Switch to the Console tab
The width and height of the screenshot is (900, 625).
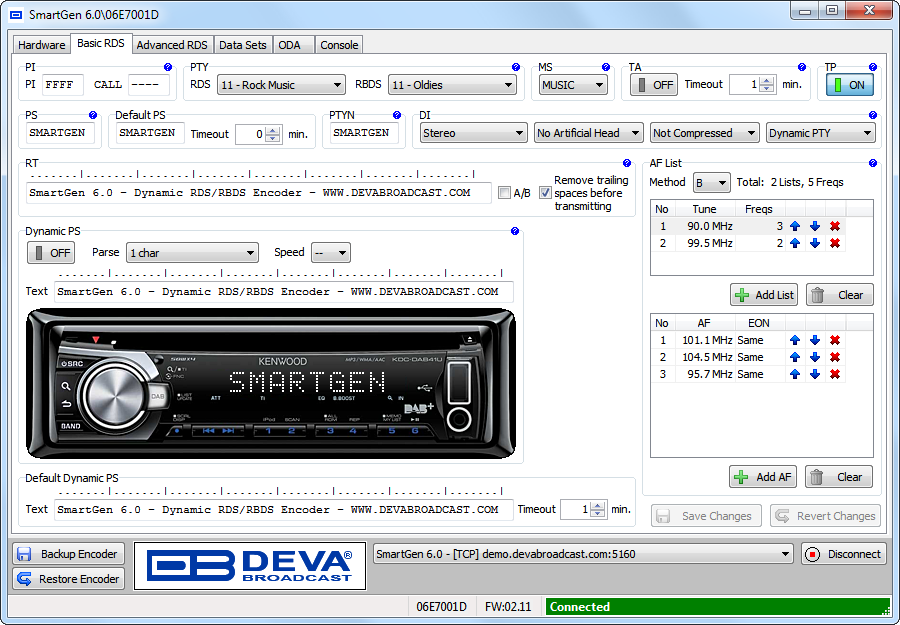pos(339,45)
